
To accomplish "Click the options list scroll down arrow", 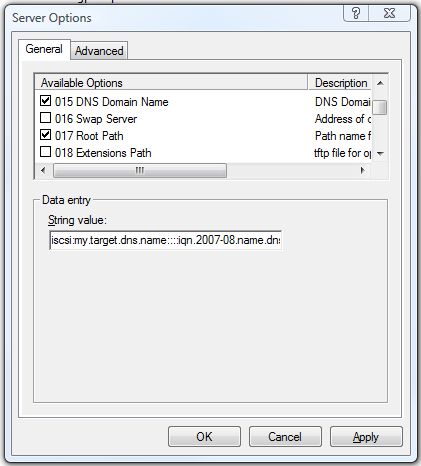I will tap(380, 153).
